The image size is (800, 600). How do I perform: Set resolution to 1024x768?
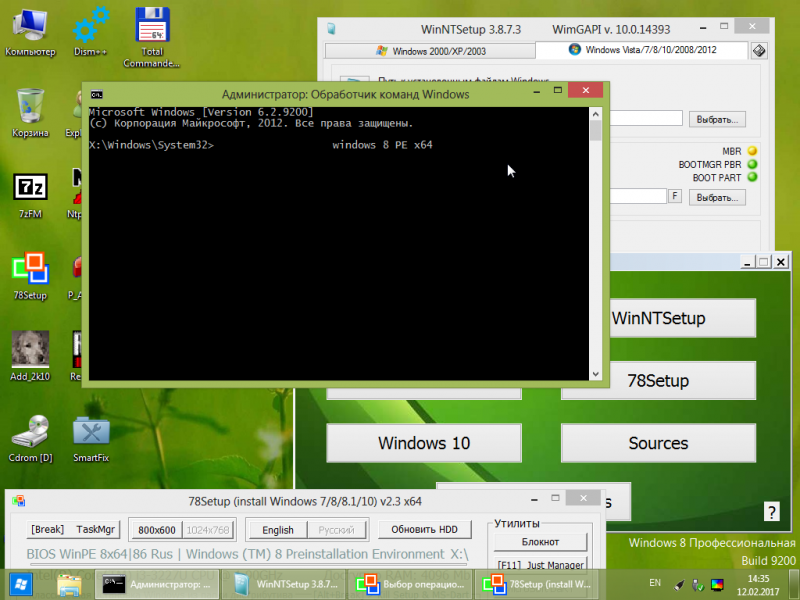208,530
